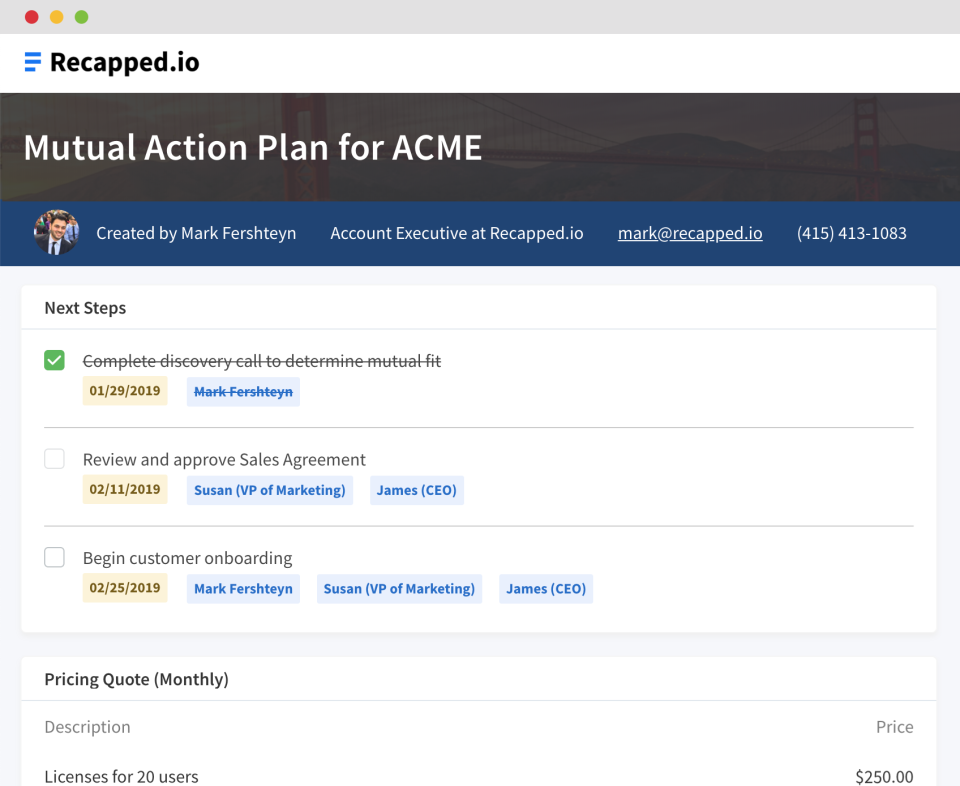Click the 02/11/2019 date tag

coord(124,489)
